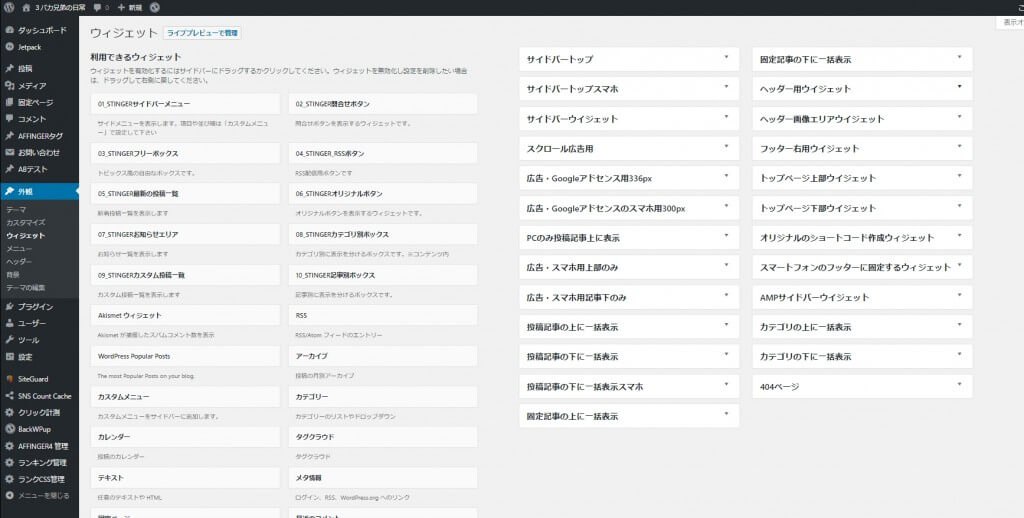Click the ランキング管理 gear icon
The width and height of the screenshot is (1024, 518).
(9, 462)
